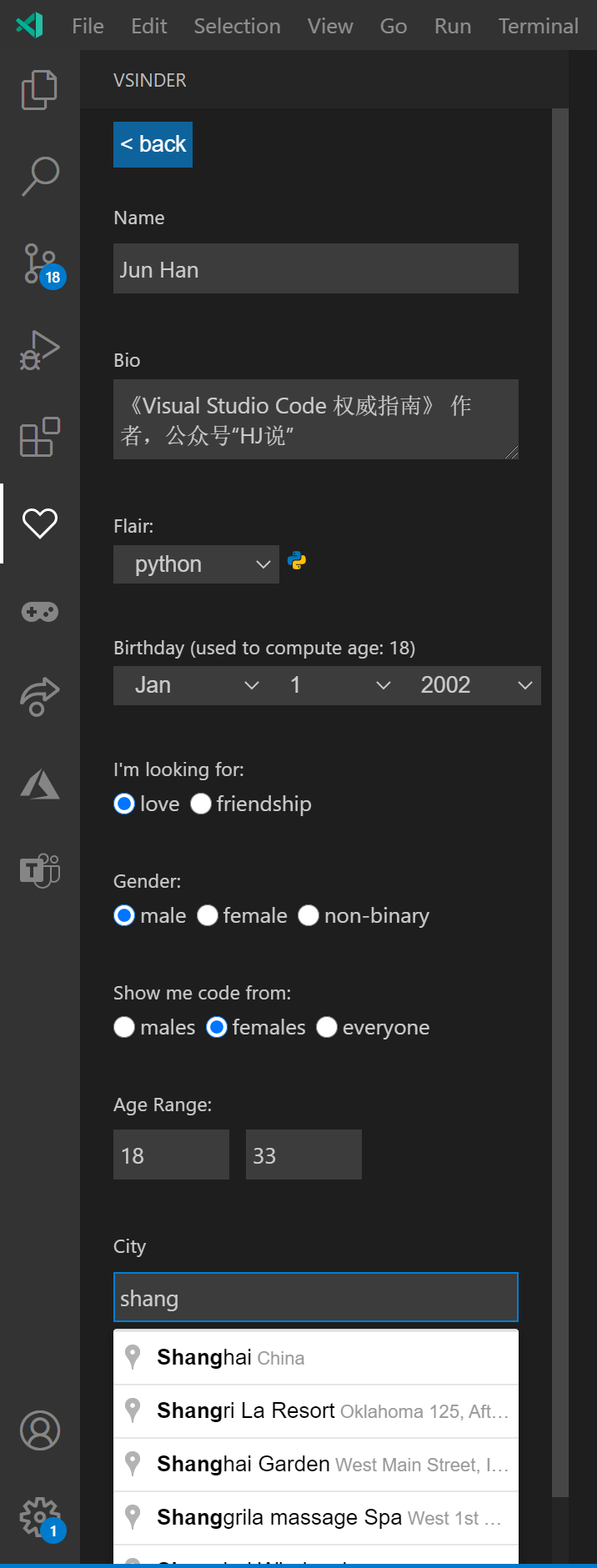Screen dimensions: 597x1568
Task: Open the Run and Debug view
Action: (39, 351)
